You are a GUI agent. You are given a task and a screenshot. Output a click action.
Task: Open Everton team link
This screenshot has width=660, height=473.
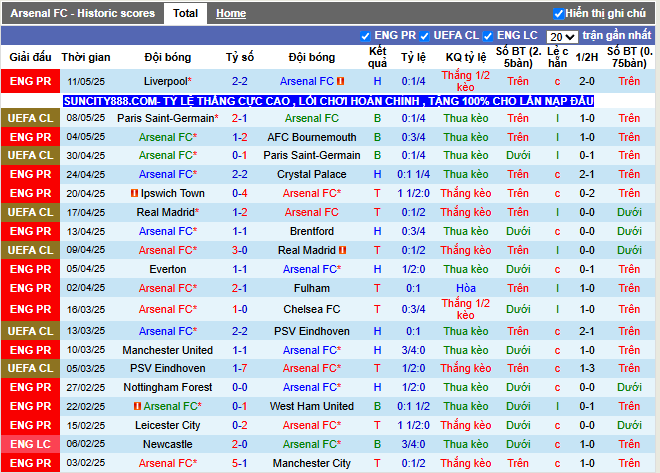pyautogui.click(x=168, y=269)
